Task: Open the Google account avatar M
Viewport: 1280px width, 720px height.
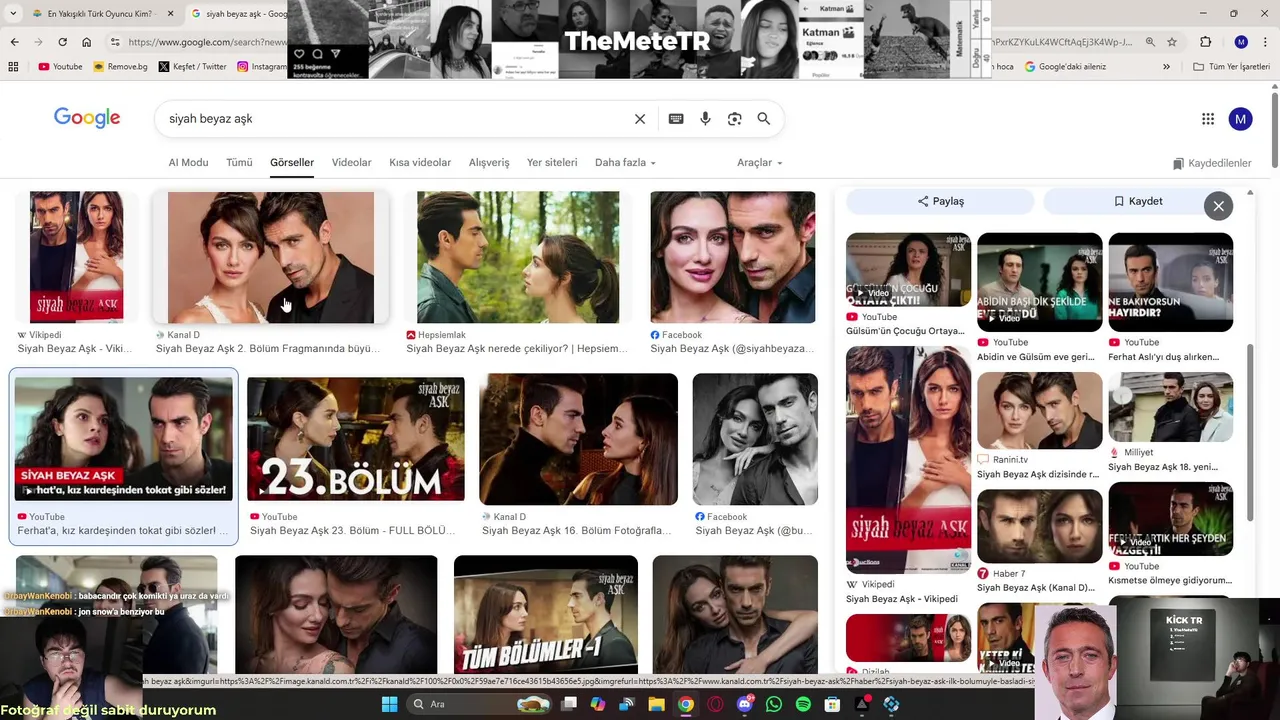Action: coord(1240,119)
